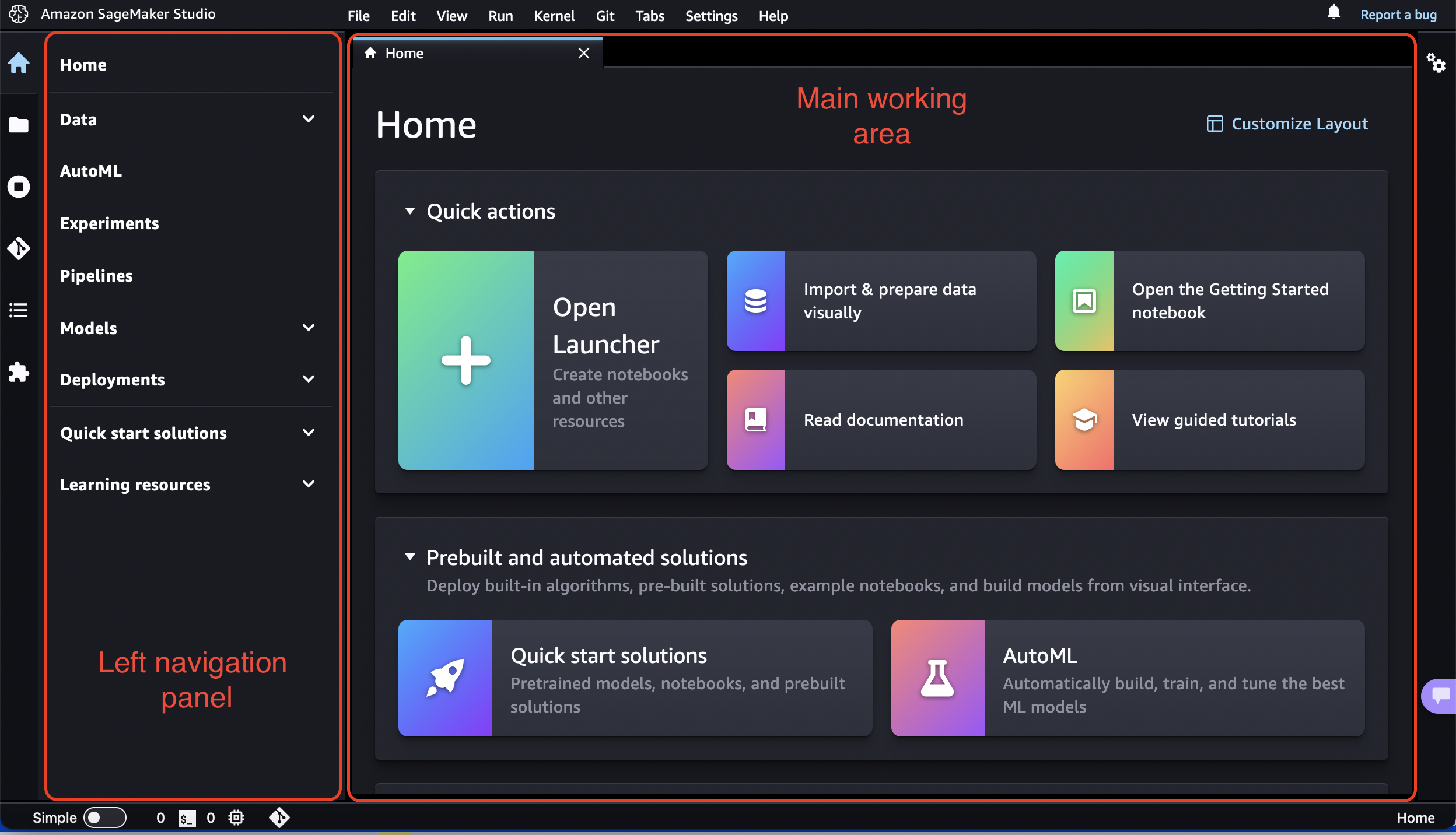Open the File menu
The width and height of the screenshot is (1456, 835).
pos(357,15)
